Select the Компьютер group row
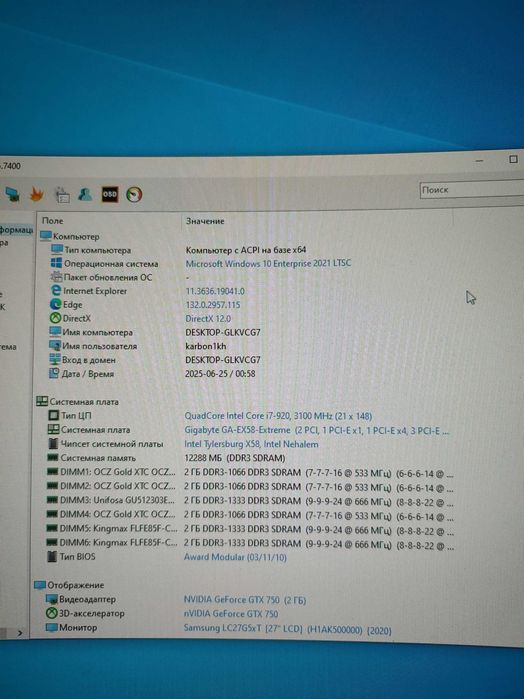 [x=70, y=236]
